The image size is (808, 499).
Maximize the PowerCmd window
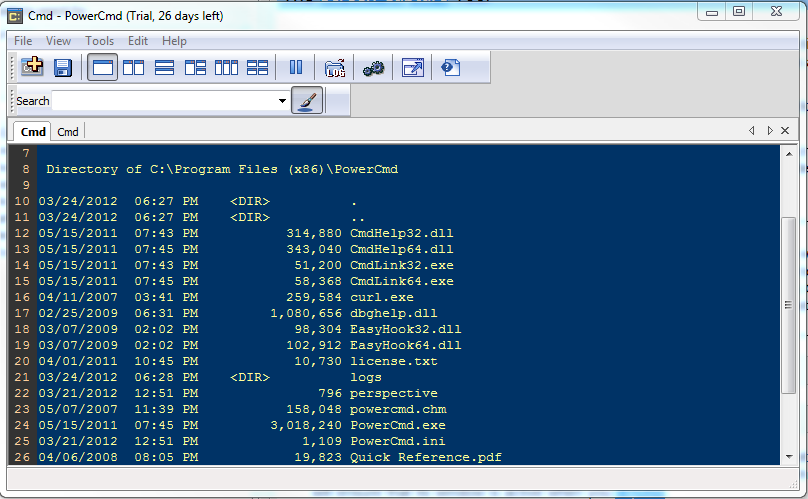pyautogui.click(x=739, y=11)
